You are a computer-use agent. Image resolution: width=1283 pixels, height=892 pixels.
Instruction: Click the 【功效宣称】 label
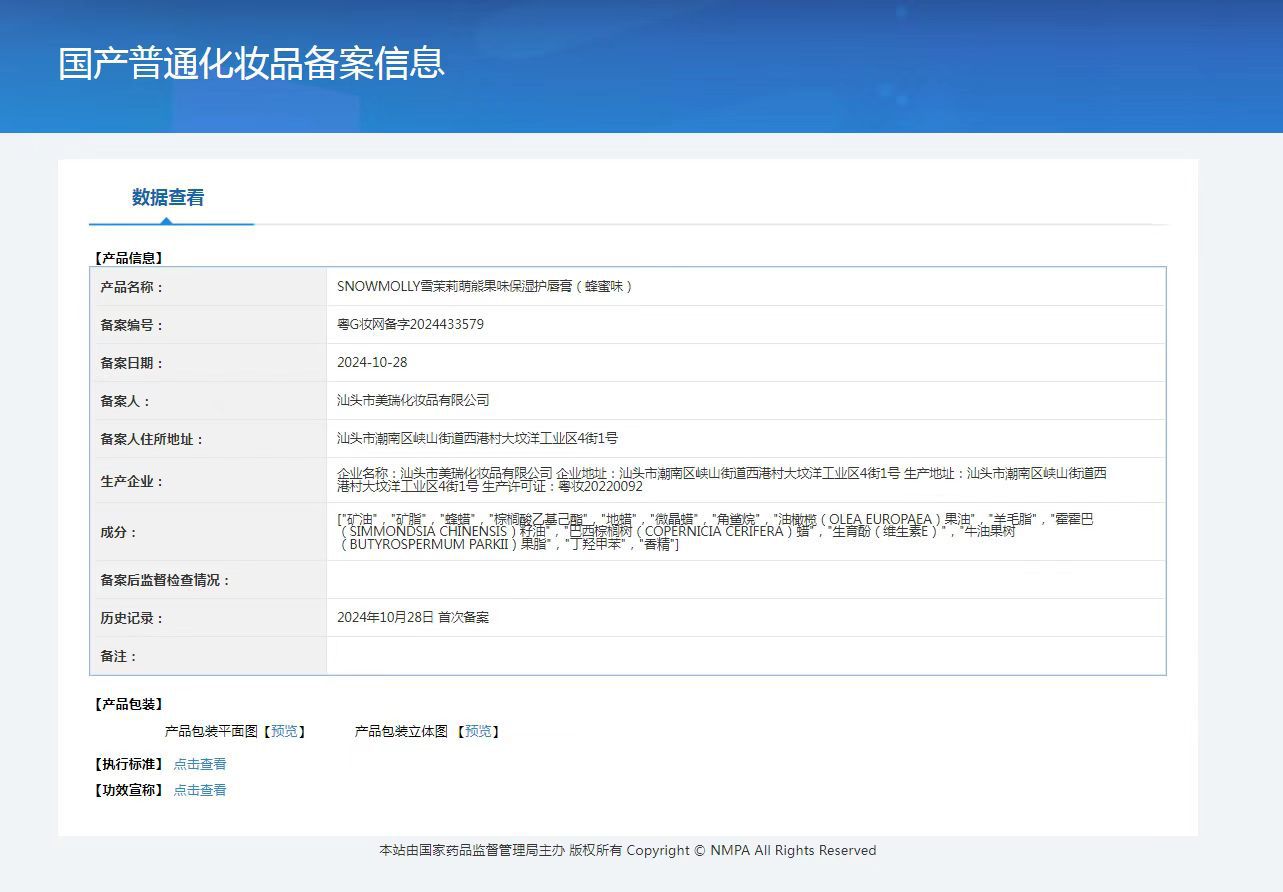128,790
